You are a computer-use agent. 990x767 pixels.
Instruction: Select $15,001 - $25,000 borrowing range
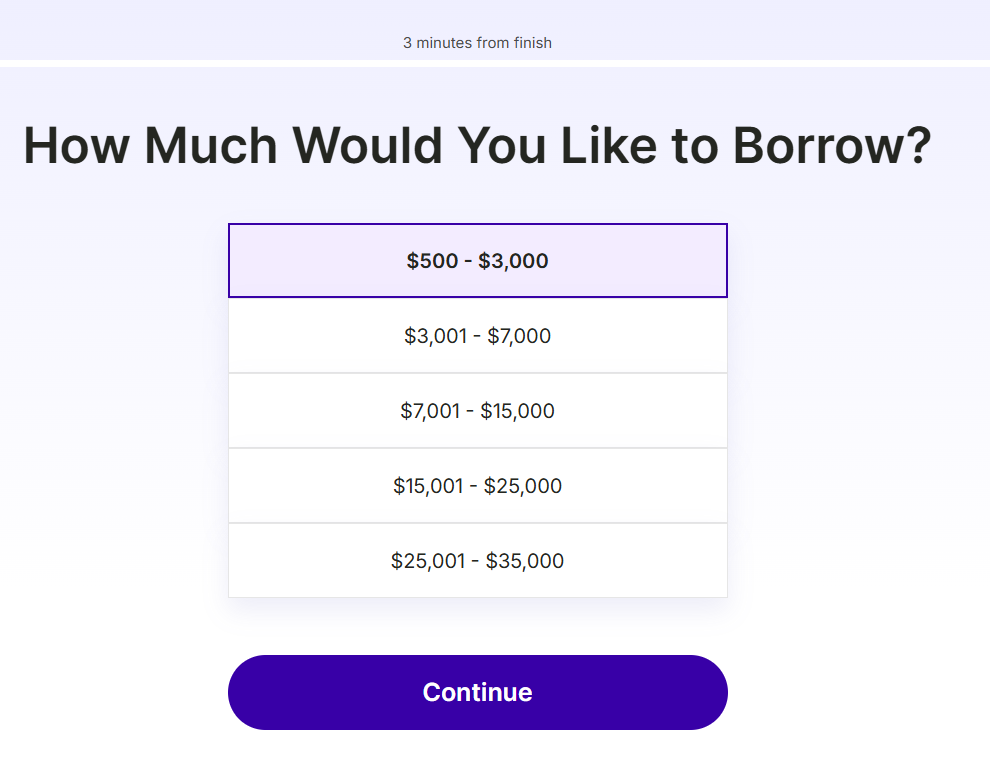(x=477, y=486)
